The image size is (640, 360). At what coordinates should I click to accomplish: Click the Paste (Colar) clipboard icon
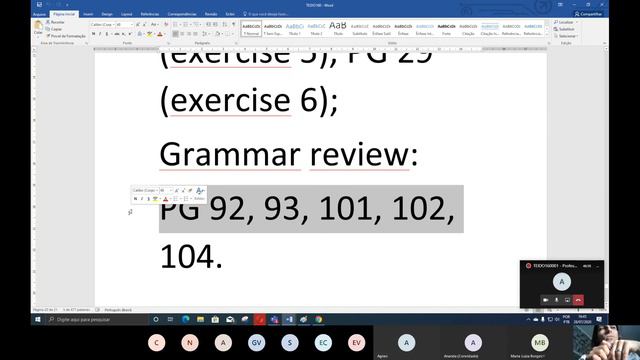tap(38, 25)
